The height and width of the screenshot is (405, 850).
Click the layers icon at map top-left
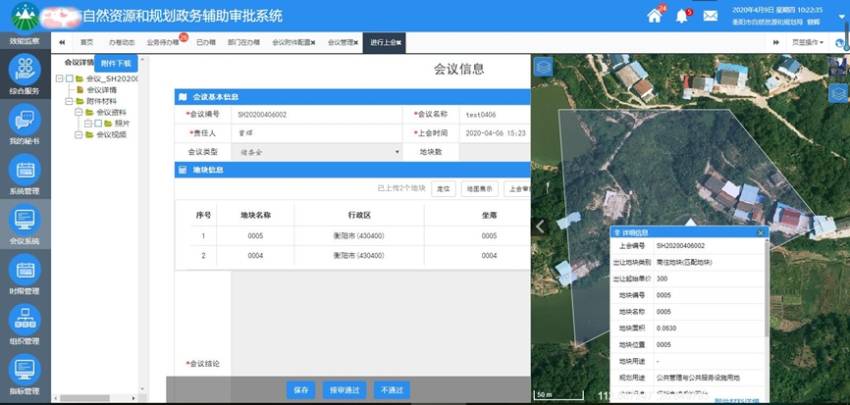[x=543, y=67]
